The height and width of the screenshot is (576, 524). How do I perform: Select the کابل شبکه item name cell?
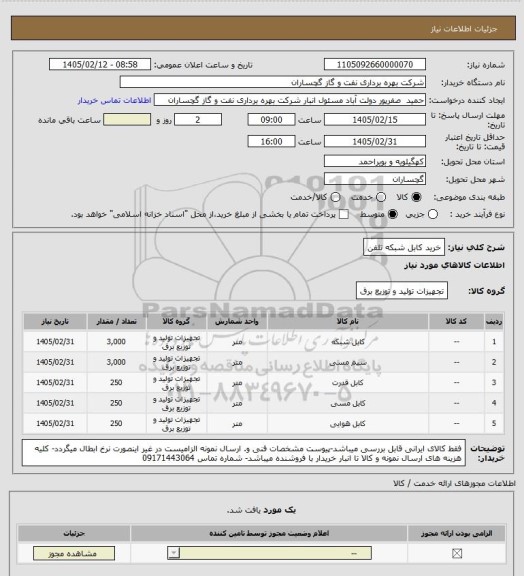pyautogui.click(x=348, y=342)
